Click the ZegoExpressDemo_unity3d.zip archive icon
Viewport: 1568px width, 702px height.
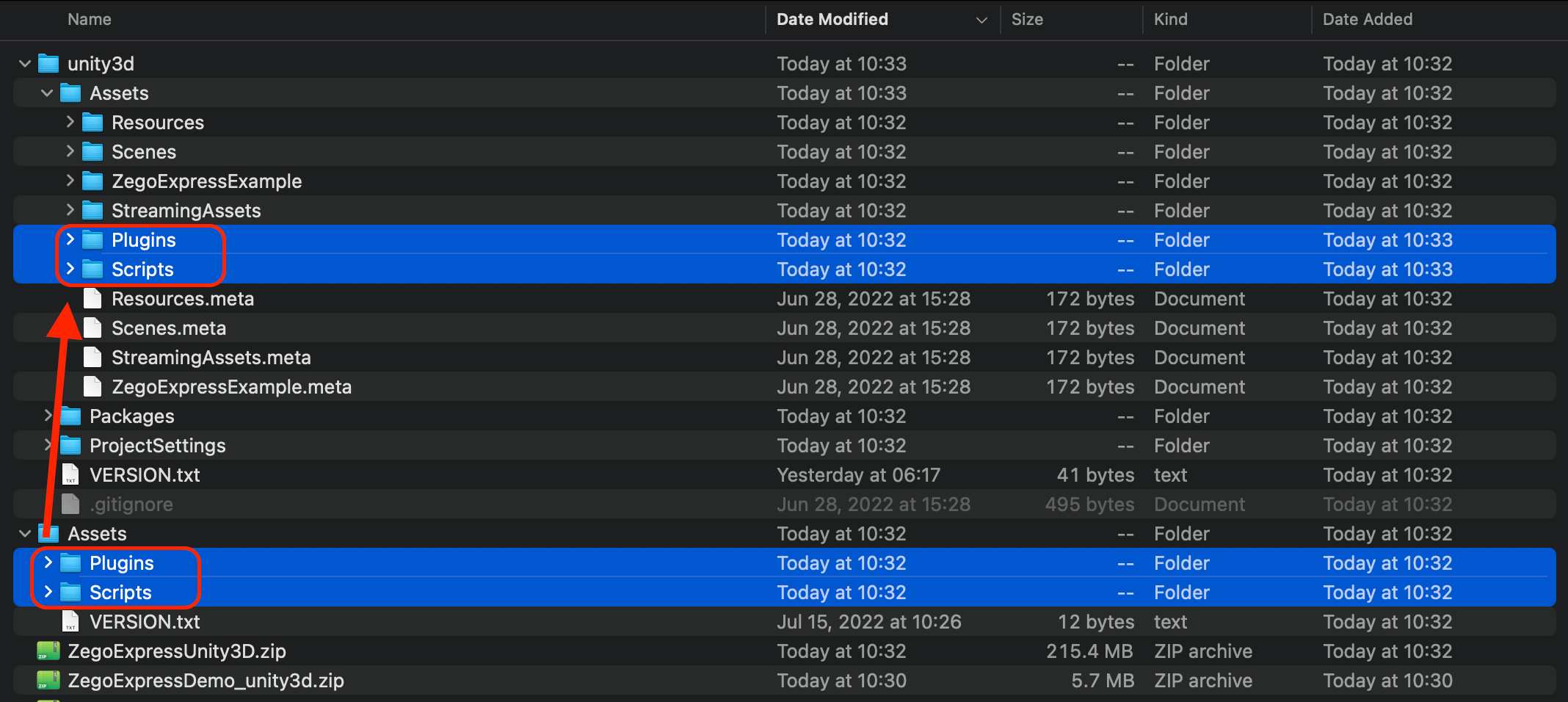coord(48,681)
